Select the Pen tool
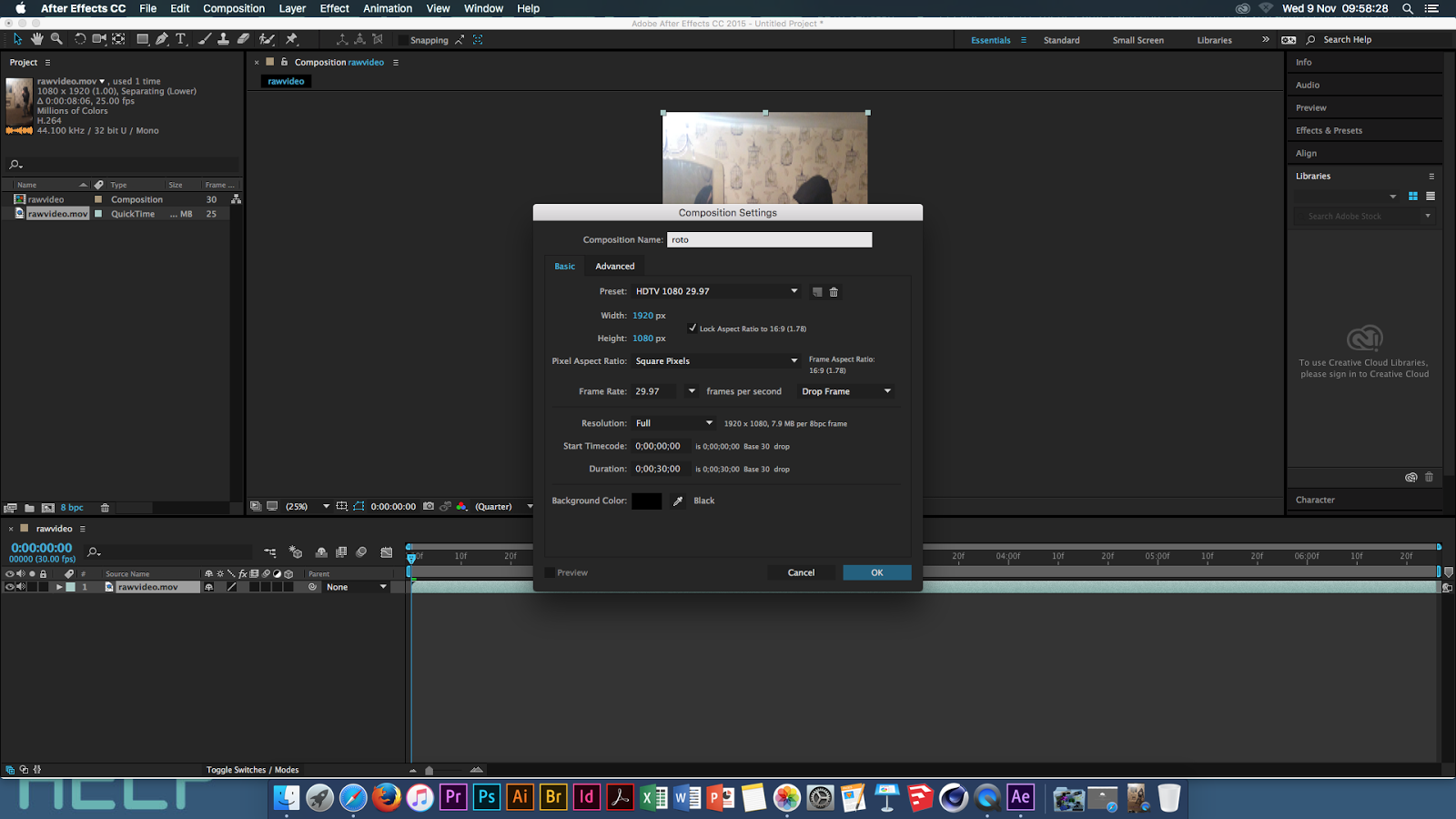The height and width of the screenshot is (819, 1456). point(162,39)
